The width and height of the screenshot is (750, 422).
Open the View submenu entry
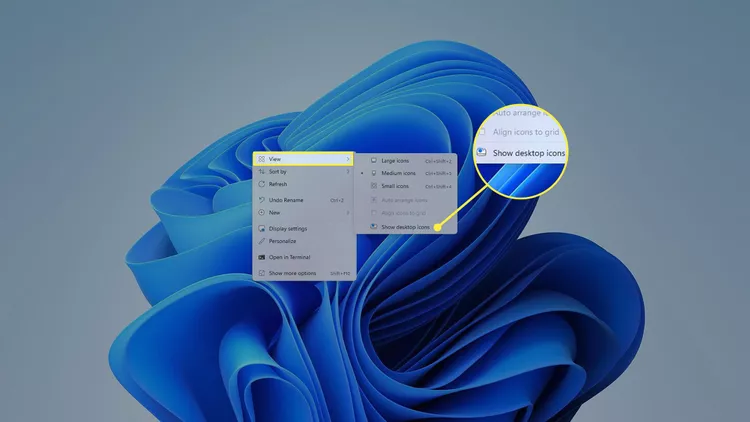(303, 159)
